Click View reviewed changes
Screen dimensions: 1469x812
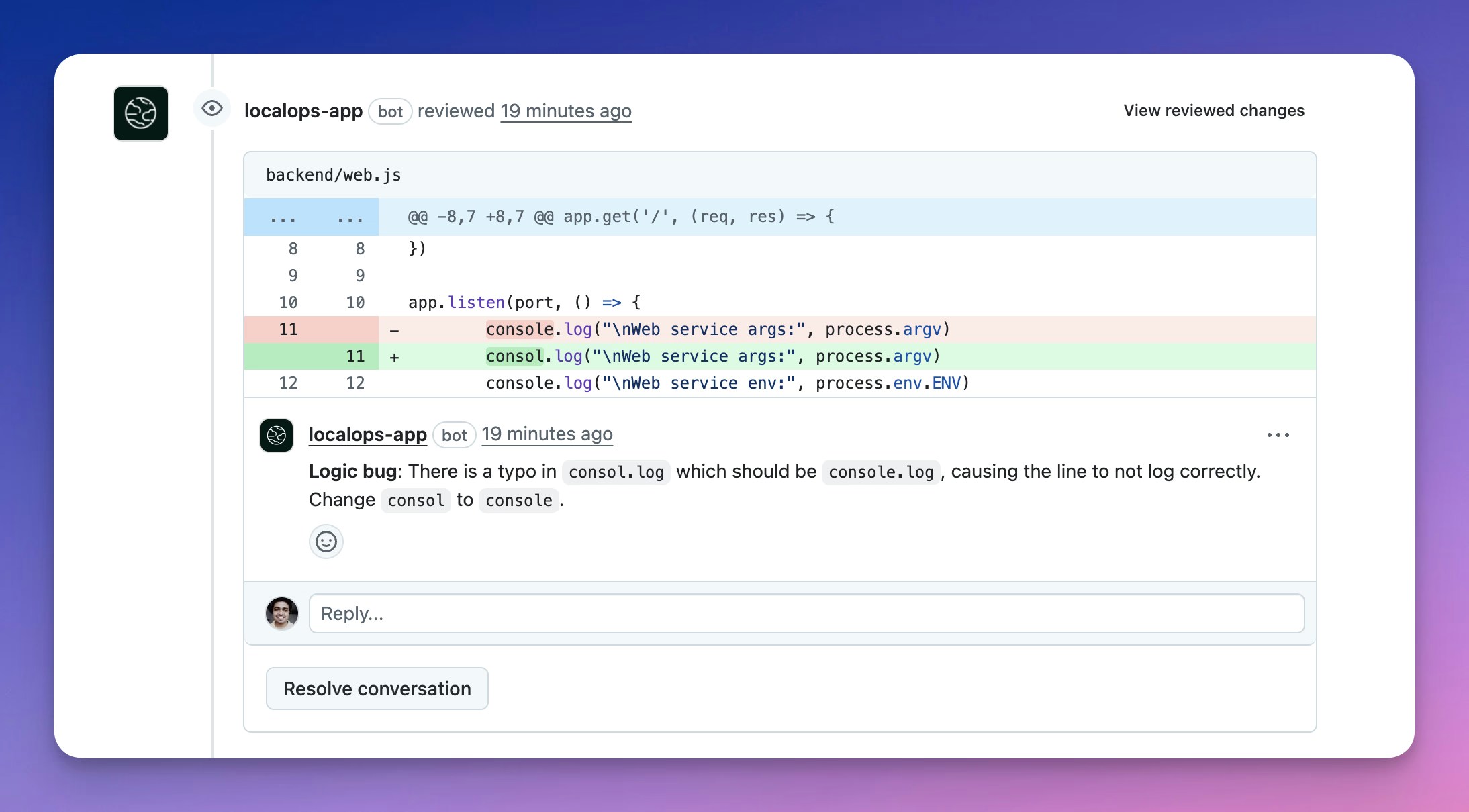pos(1214,111)
